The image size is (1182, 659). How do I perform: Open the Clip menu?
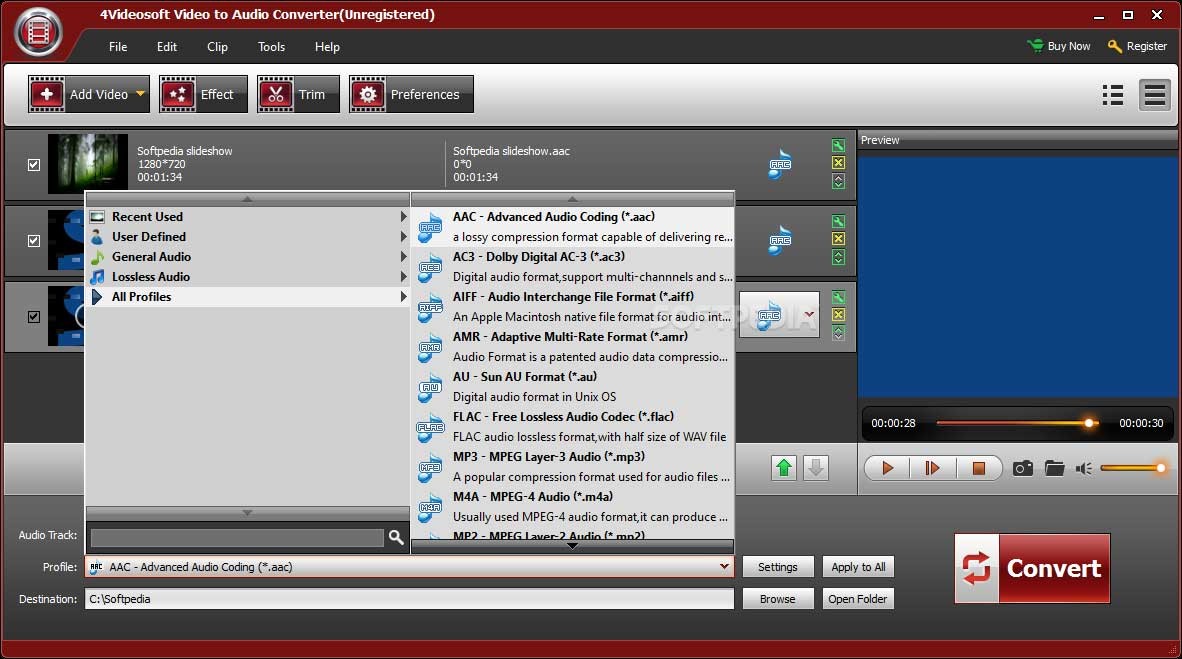[217, 47]
